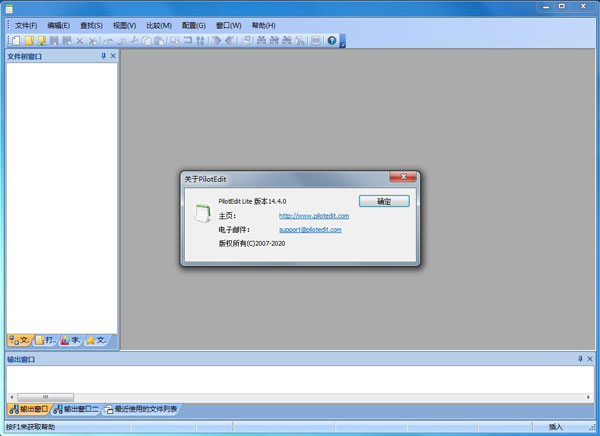Viewport: 600px width, 436px height.
Task: Open the 编辑(E) menu
Action: coord(59,25)
